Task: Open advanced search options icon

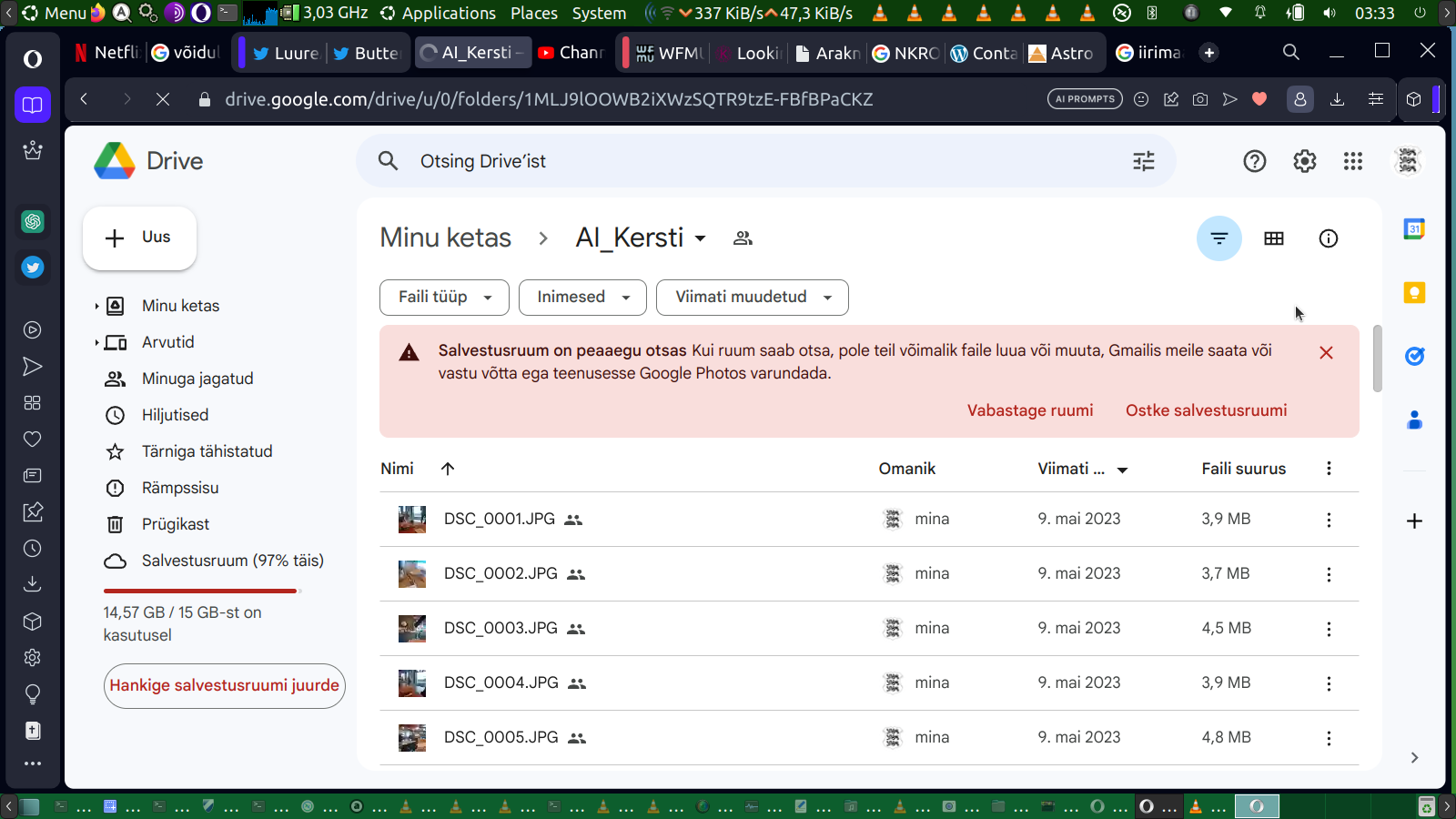Action: 1144,161
